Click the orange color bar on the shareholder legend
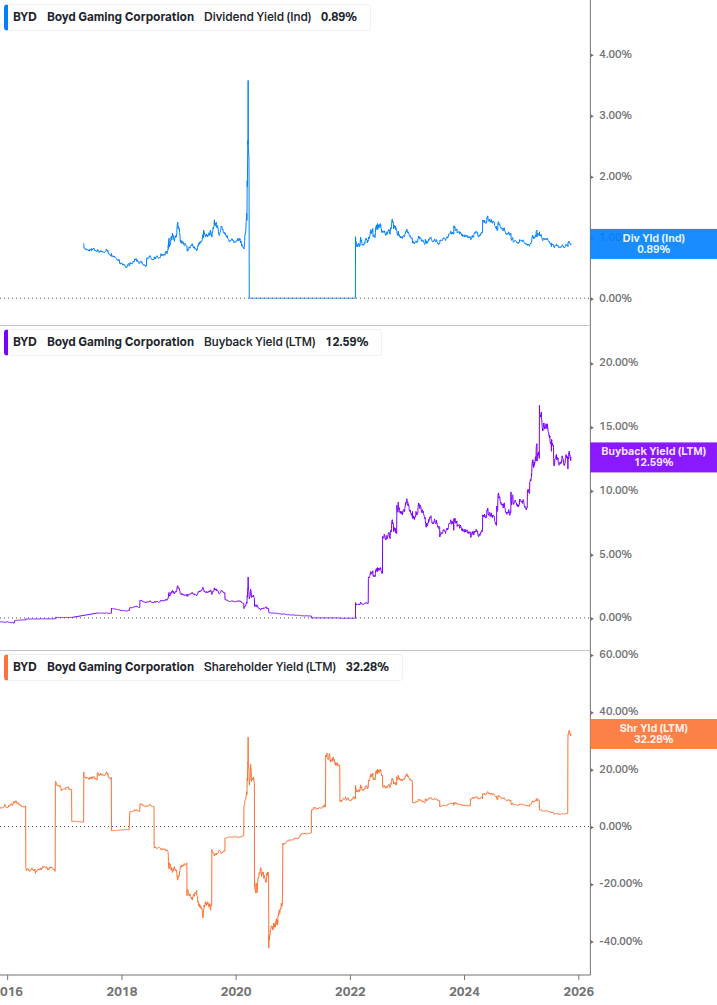The image size is (717, 1005). point(6,667)
